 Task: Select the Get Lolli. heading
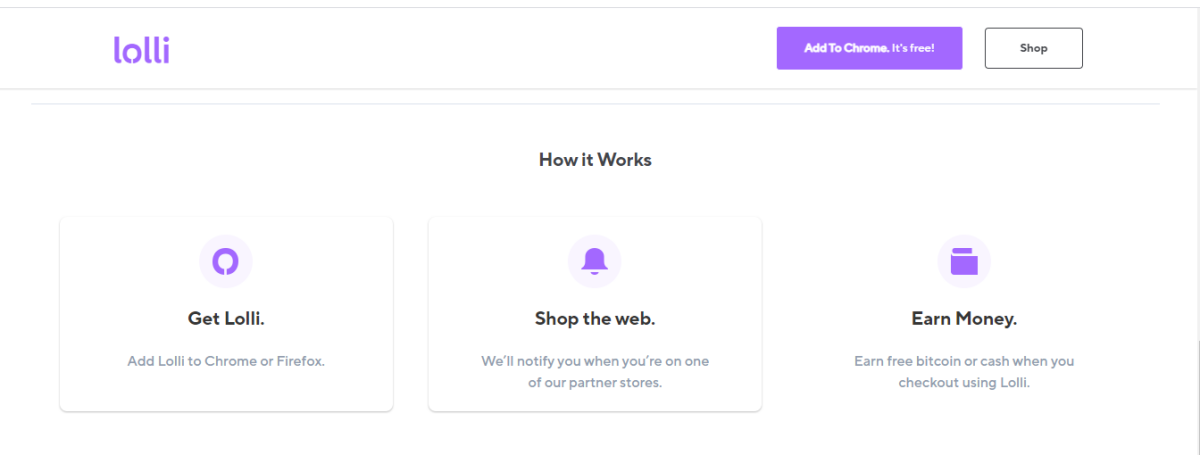(226, 319)
